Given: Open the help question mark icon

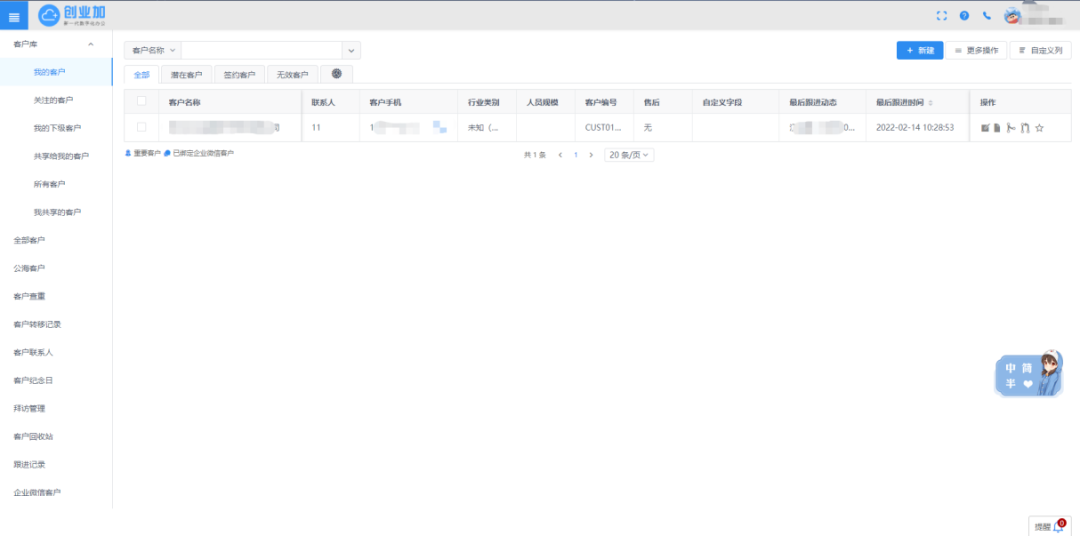Looking at the screenshot, I should 964,16.
